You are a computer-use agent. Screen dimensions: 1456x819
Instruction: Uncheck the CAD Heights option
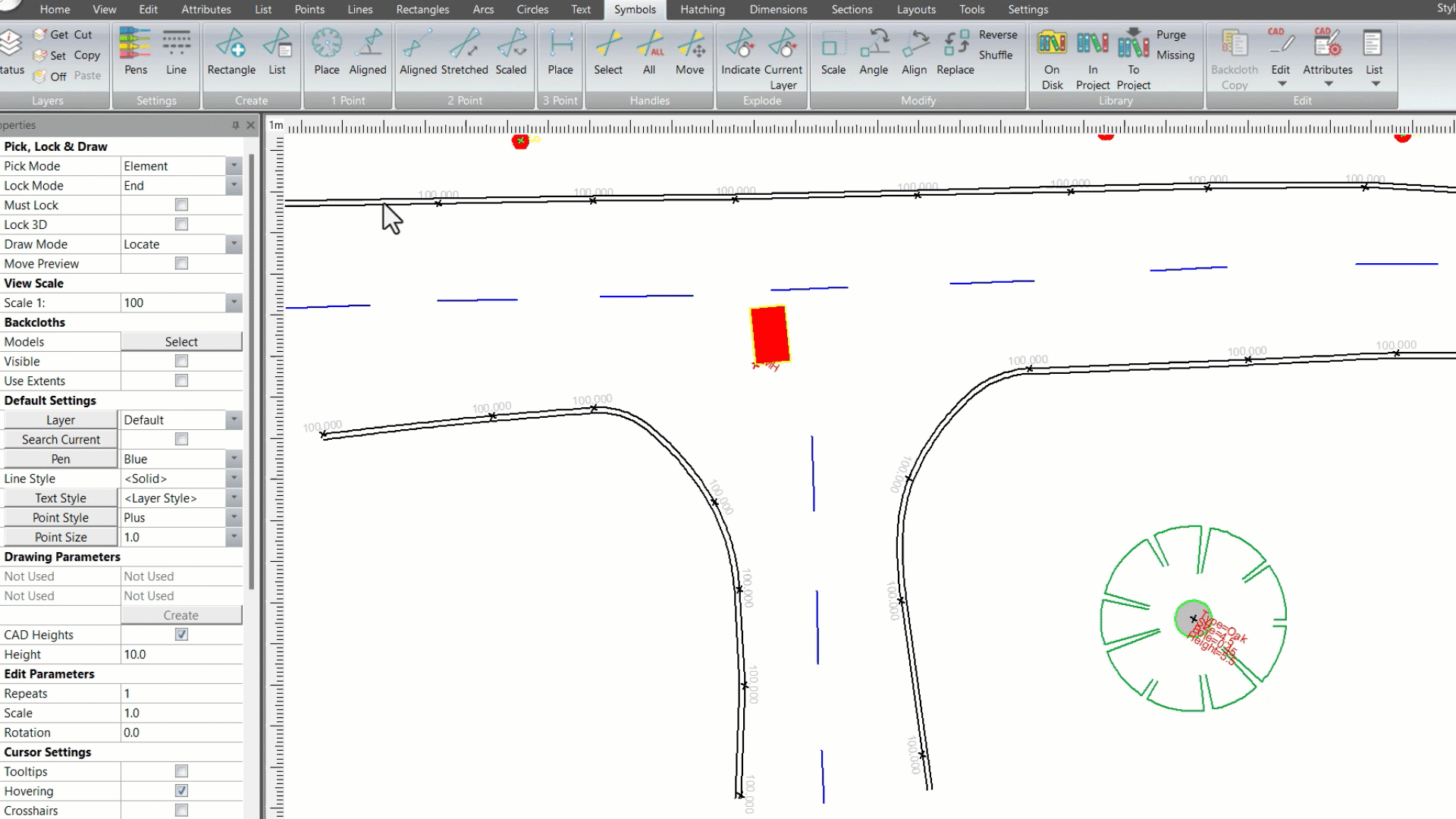pos(181,635)
